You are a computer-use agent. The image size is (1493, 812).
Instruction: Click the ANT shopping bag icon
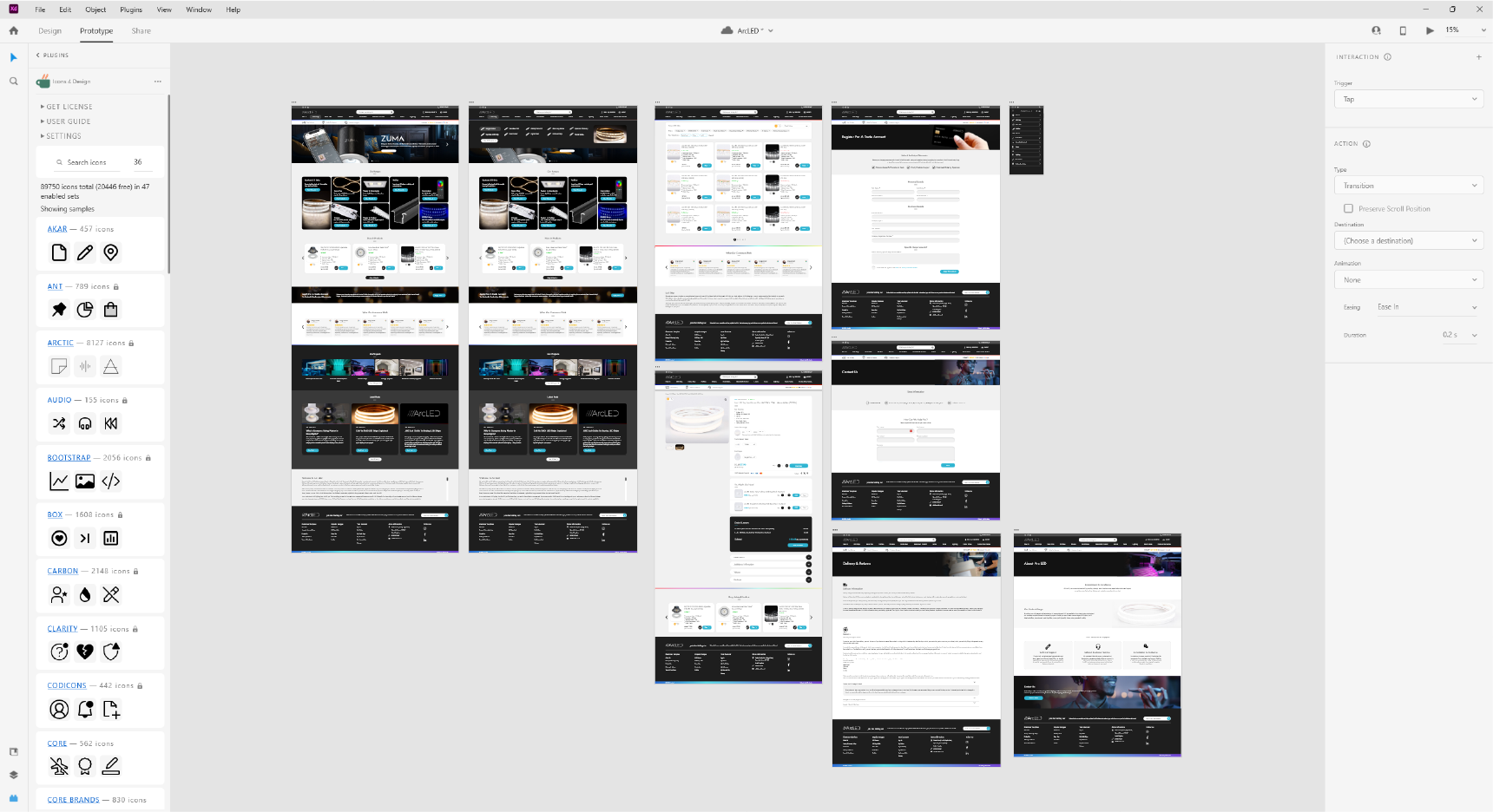[x=111, y=310]
